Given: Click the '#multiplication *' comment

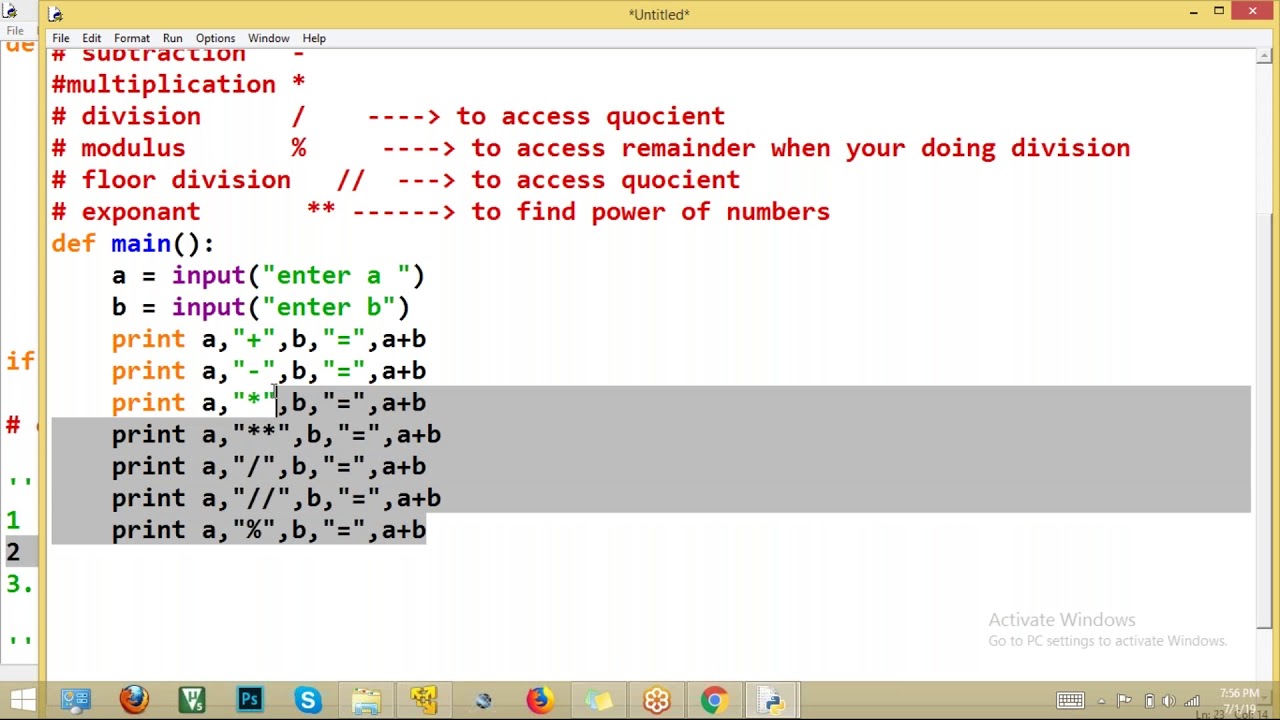Looking at the screenshot, I should click(x=178, y=85).
